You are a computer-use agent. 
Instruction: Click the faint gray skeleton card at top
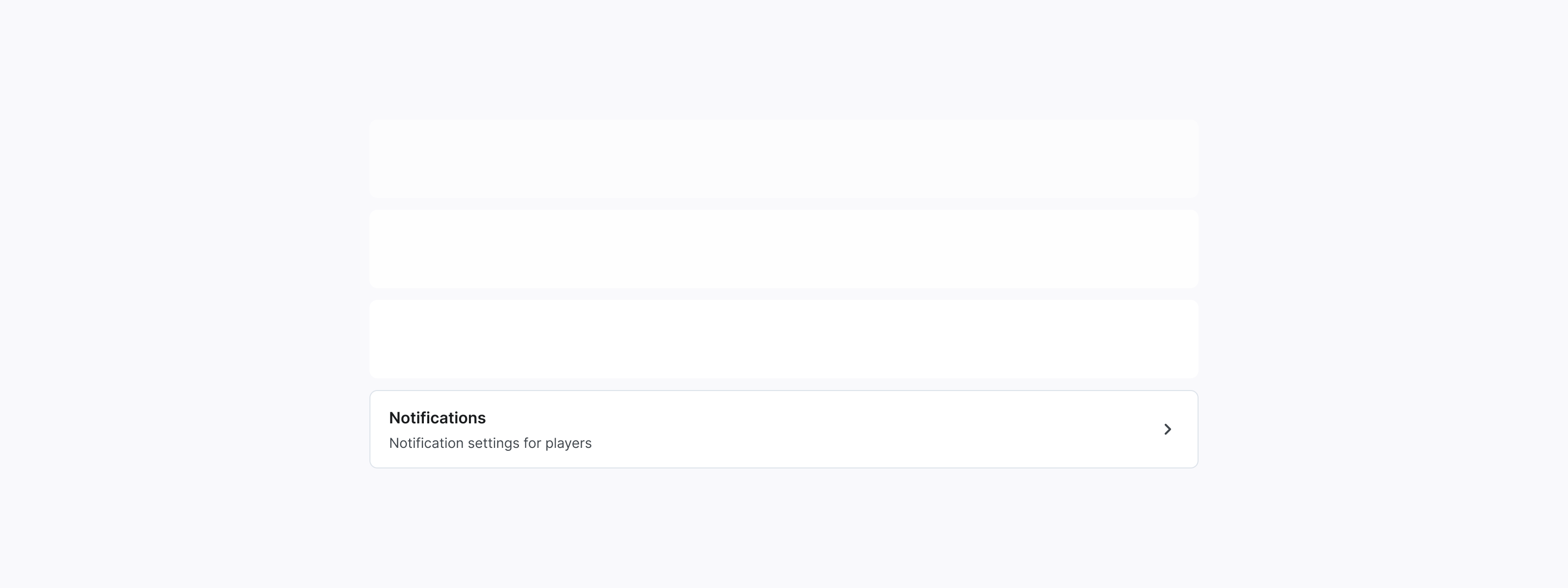pos(784,158)
